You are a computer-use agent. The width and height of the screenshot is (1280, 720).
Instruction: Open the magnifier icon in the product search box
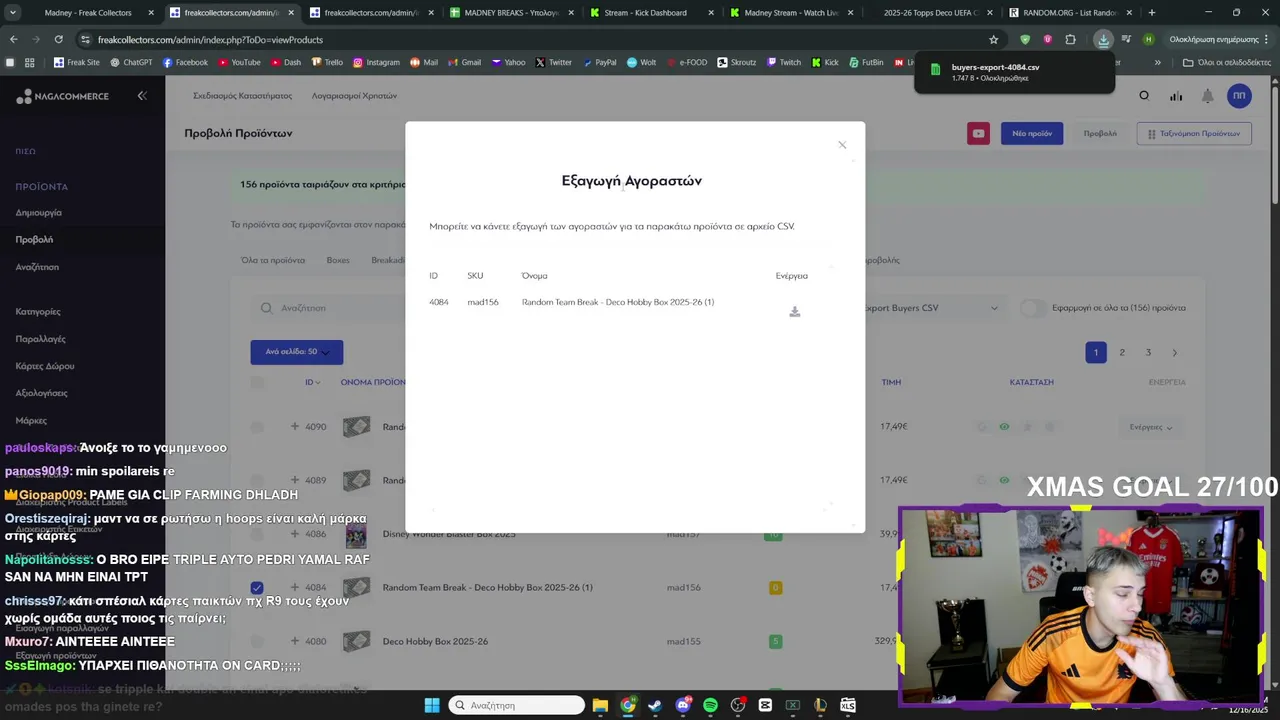coord(266,308)
